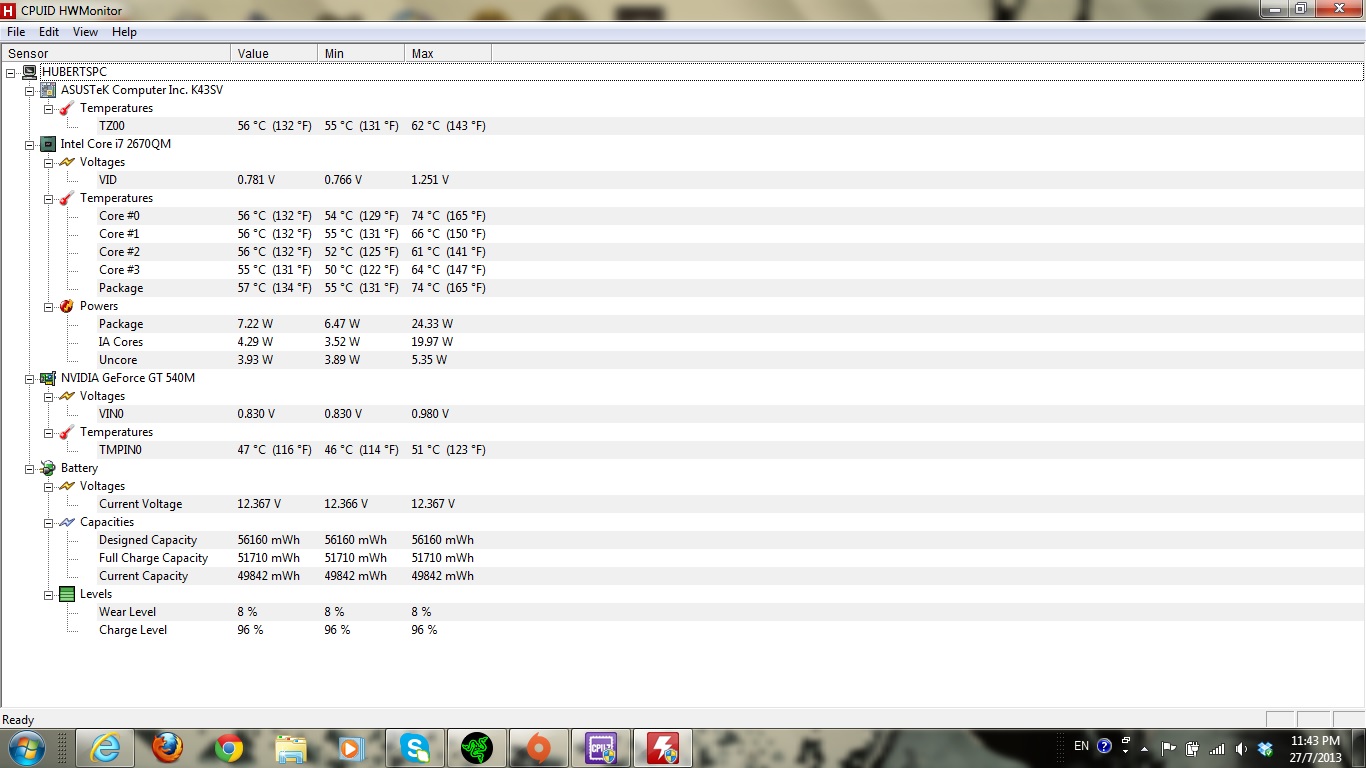1366x768 pixels.
Task: Click the Dropbox tray icon
Action: pyautogui.click(x=1265, y=747)
